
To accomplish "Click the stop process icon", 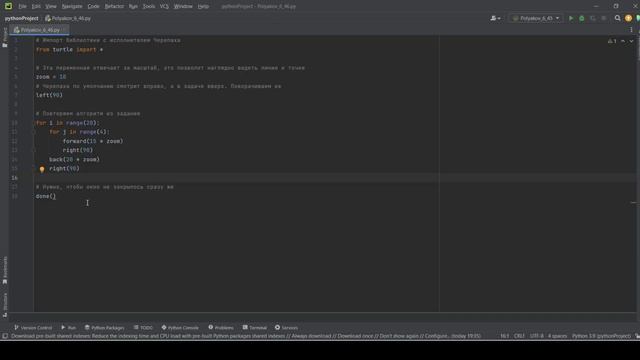I will click(x=604, y=18).
